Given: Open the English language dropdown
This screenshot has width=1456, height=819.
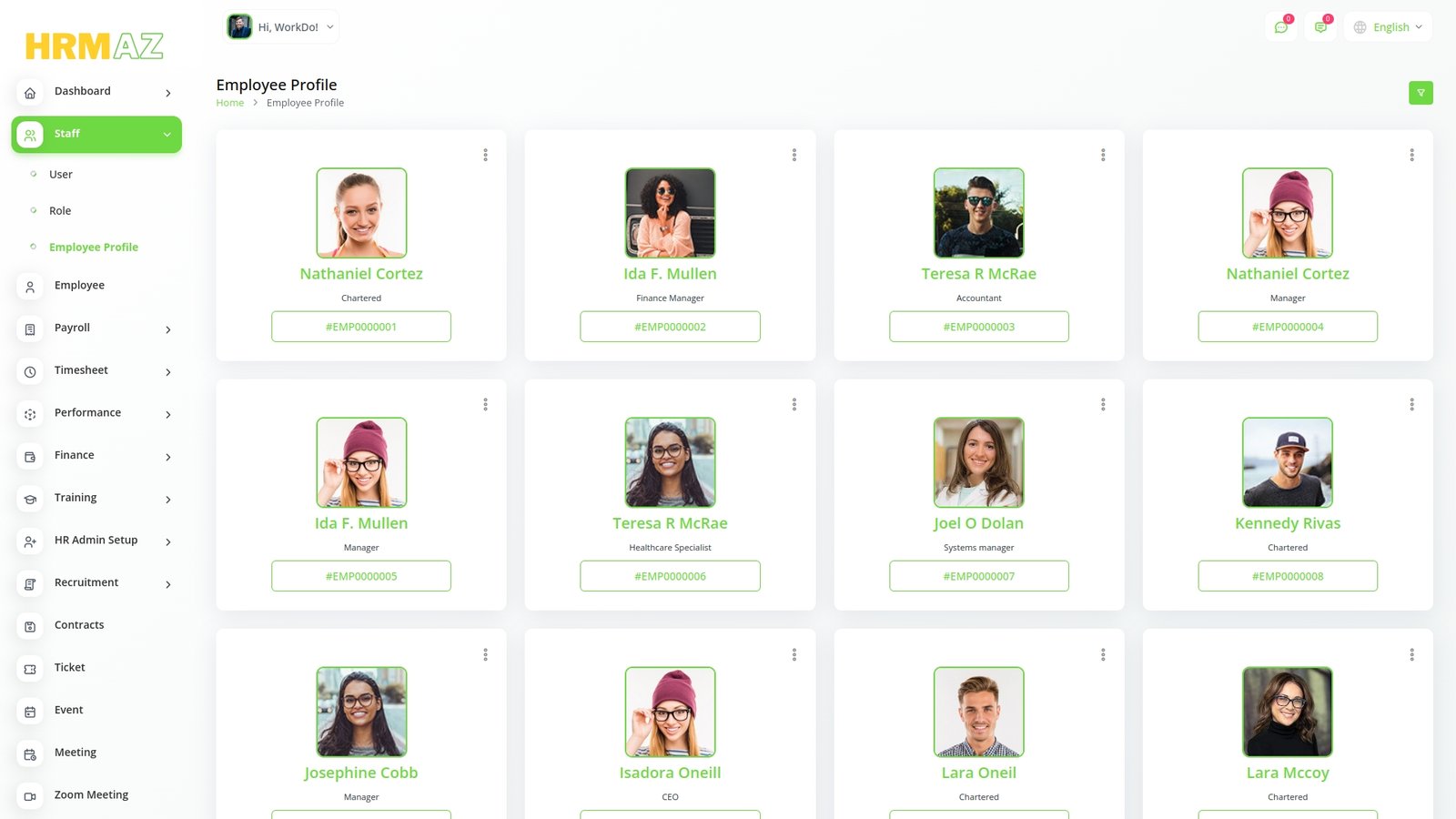Looking at the screenshot, I should coord(1388,27).
